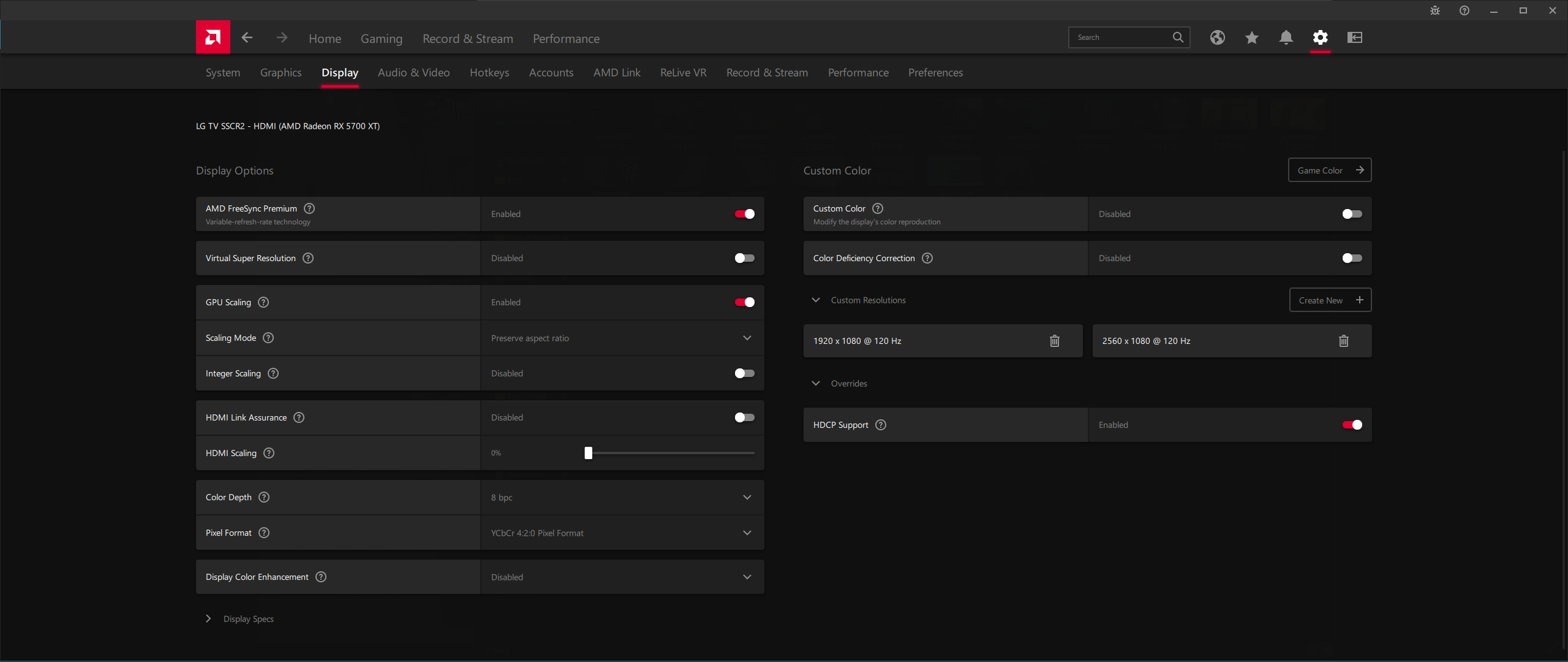Viewport: 1568px width, 662px height.
Task: Open the Color Depth dropdown
Action: [x=622, y=497]
